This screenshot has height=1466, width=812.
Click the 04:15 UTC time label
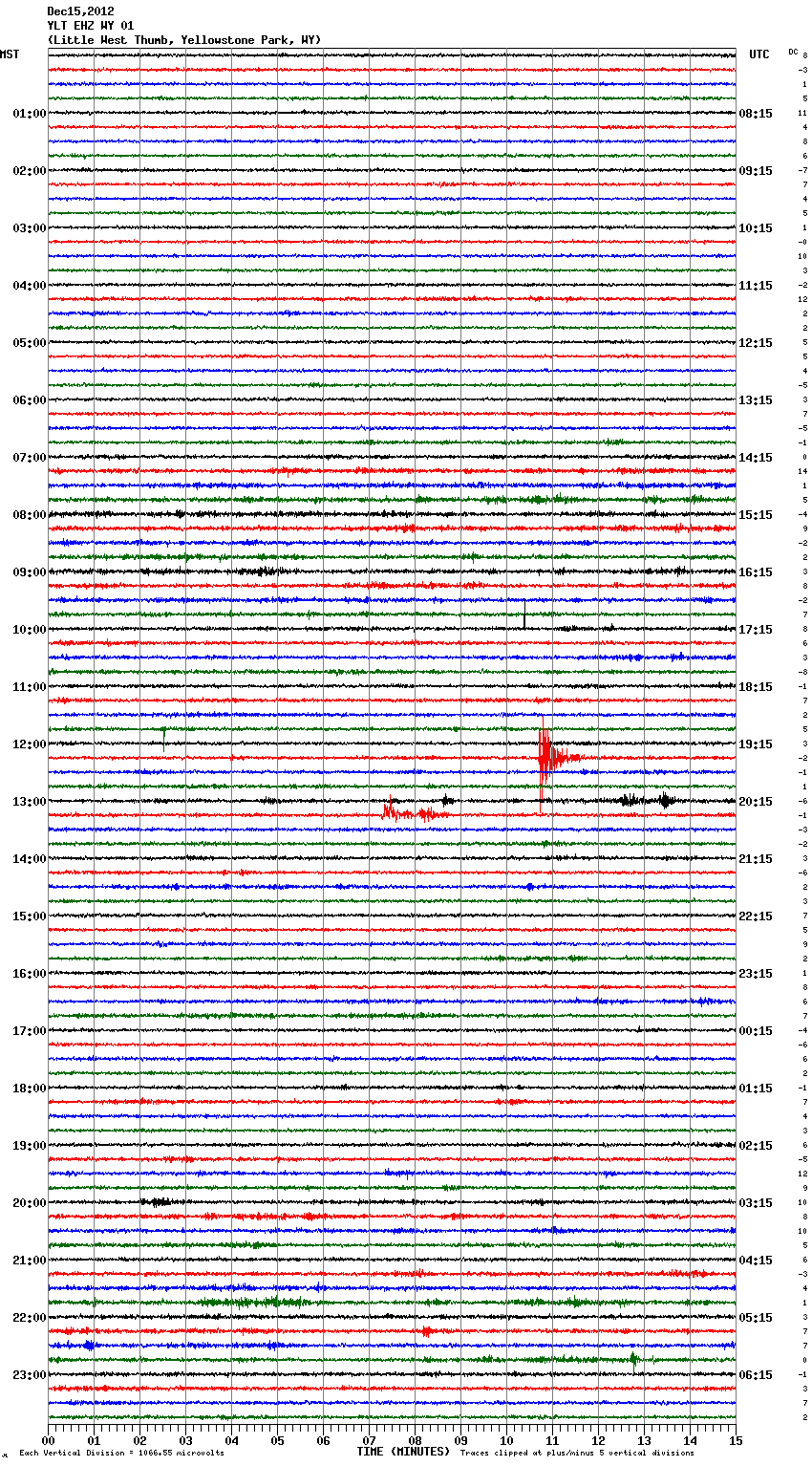click(x=756, y=1261)
